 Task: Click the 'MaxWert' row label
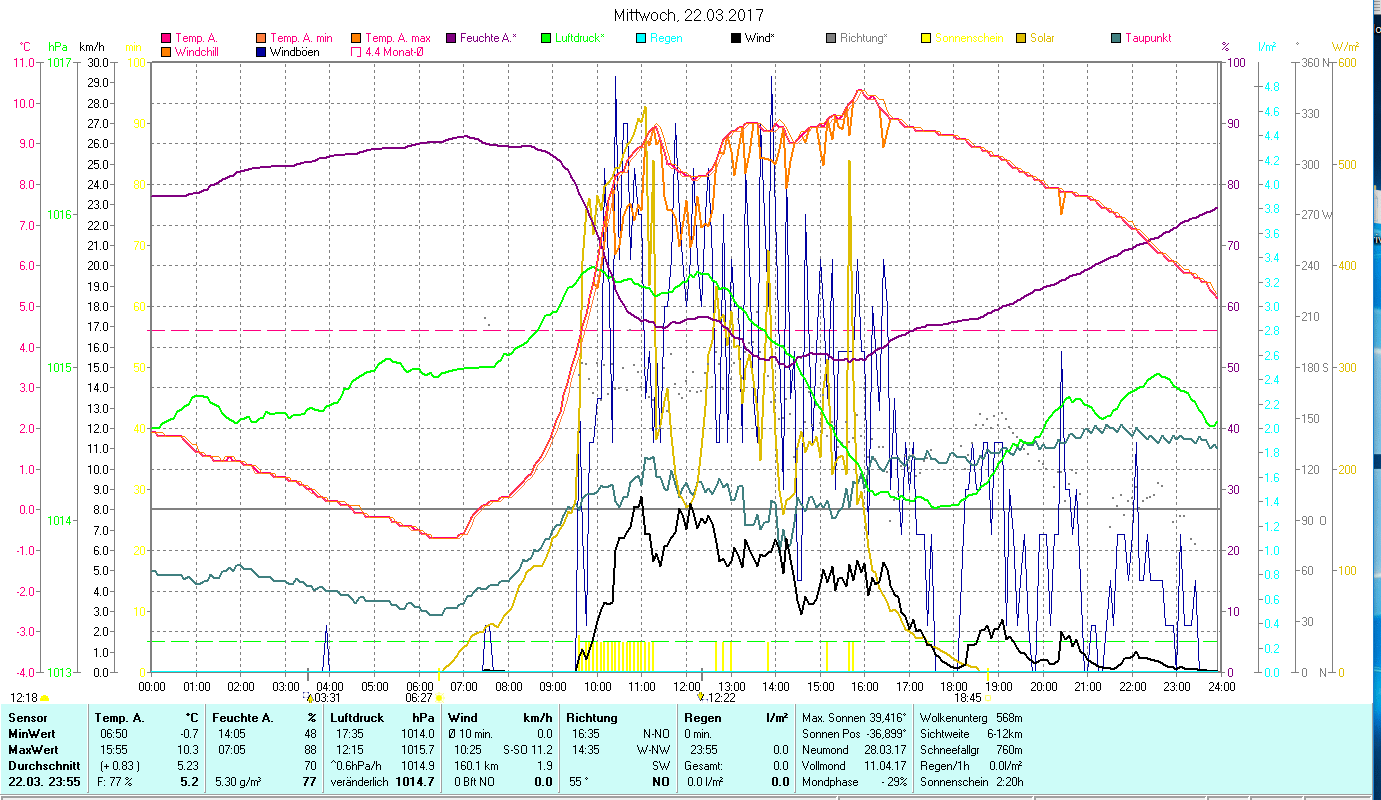[32, 750]
